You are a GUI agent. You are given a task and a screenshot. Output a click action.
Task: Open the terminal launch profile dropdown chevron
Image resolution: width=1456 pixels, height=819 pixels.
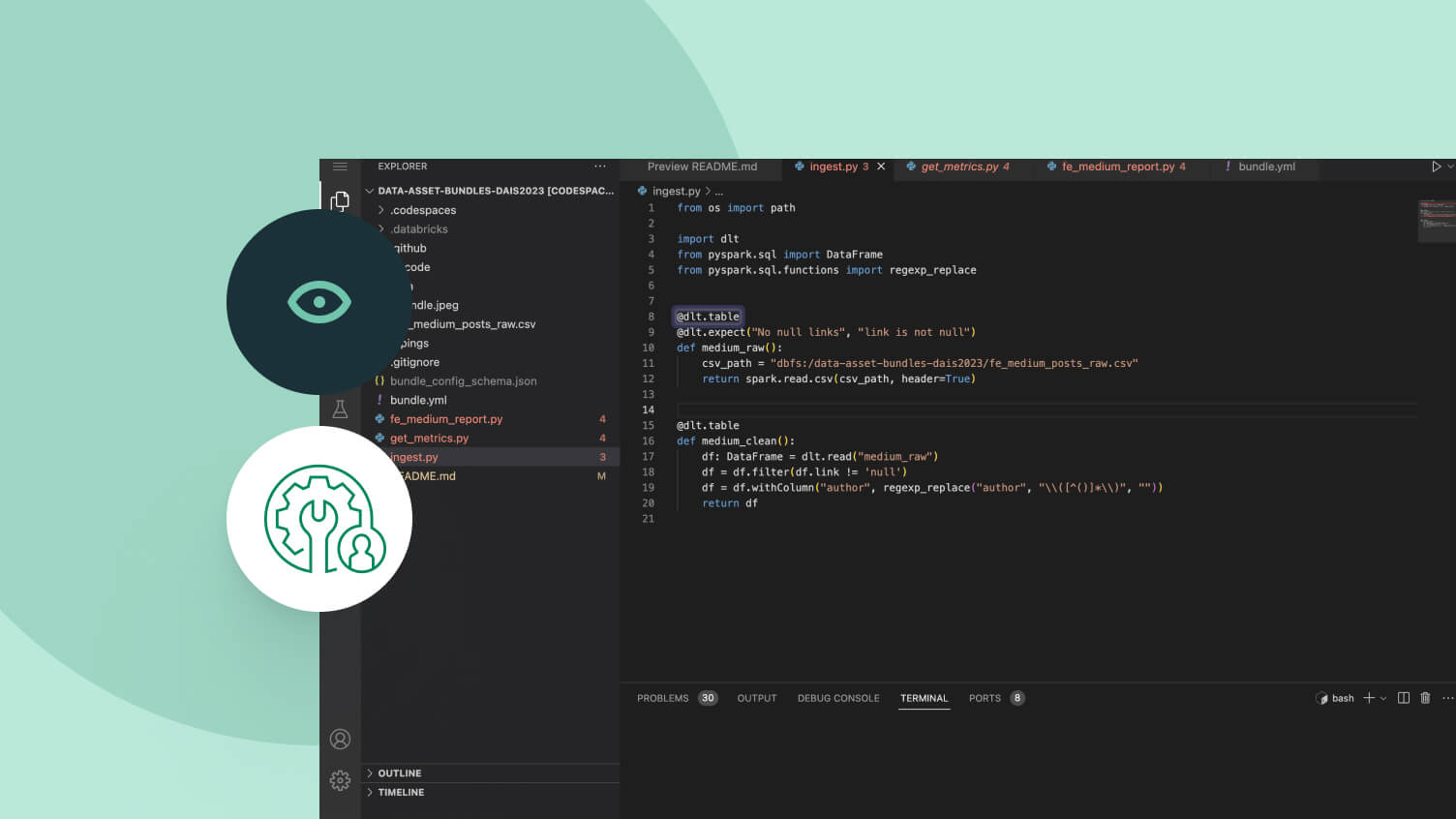point(1383,698)
